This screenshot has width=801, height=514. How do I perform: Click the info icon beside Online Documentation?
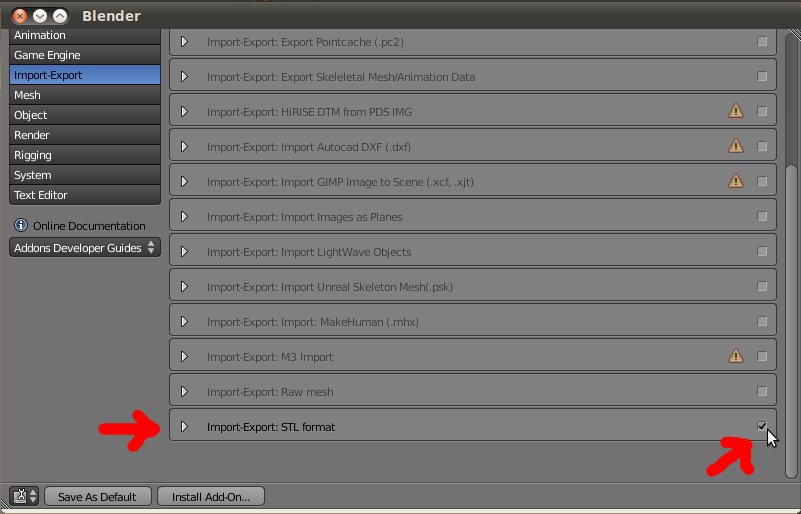click(20, 226)
